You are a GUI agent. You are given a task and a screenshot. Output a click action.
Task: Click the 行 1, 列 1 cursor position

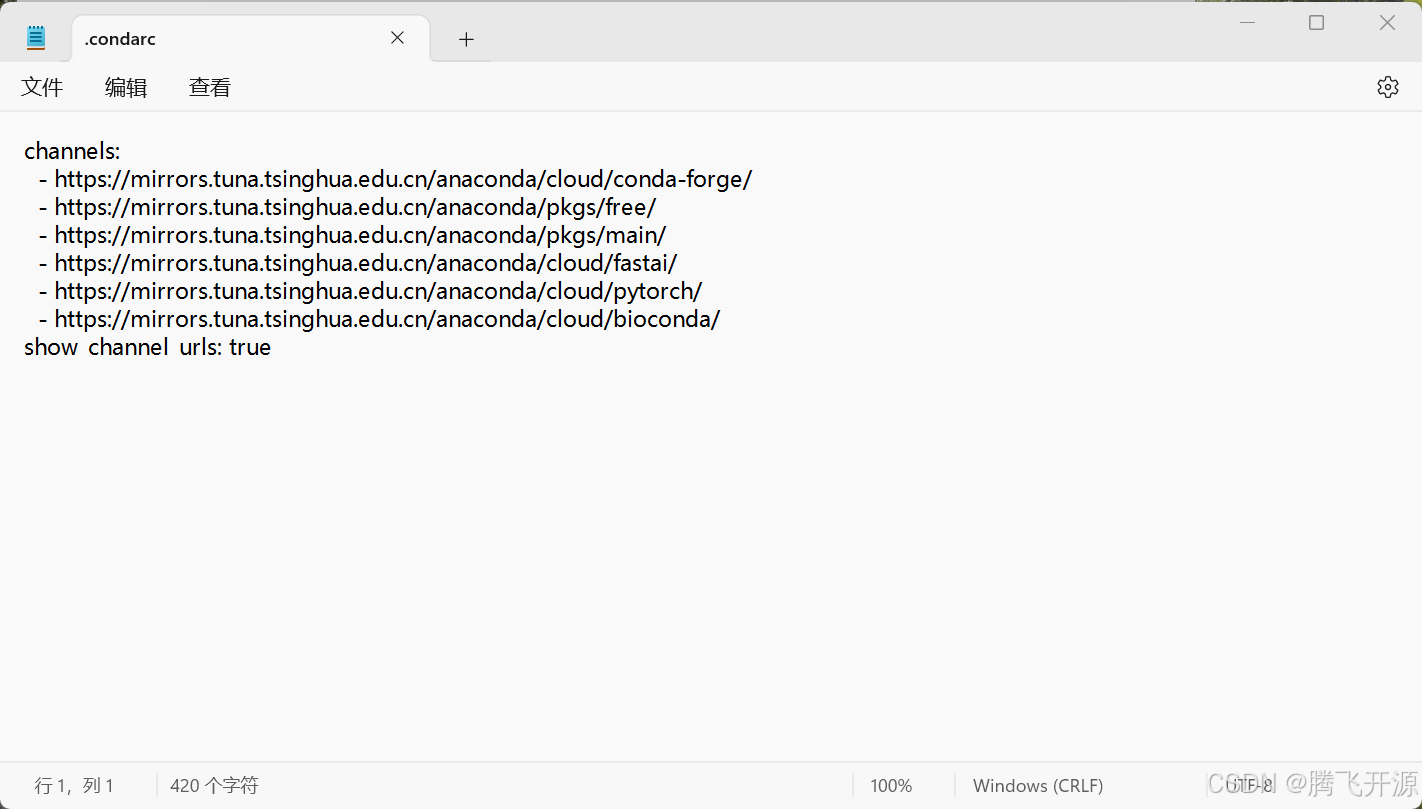tap(75, 786)
